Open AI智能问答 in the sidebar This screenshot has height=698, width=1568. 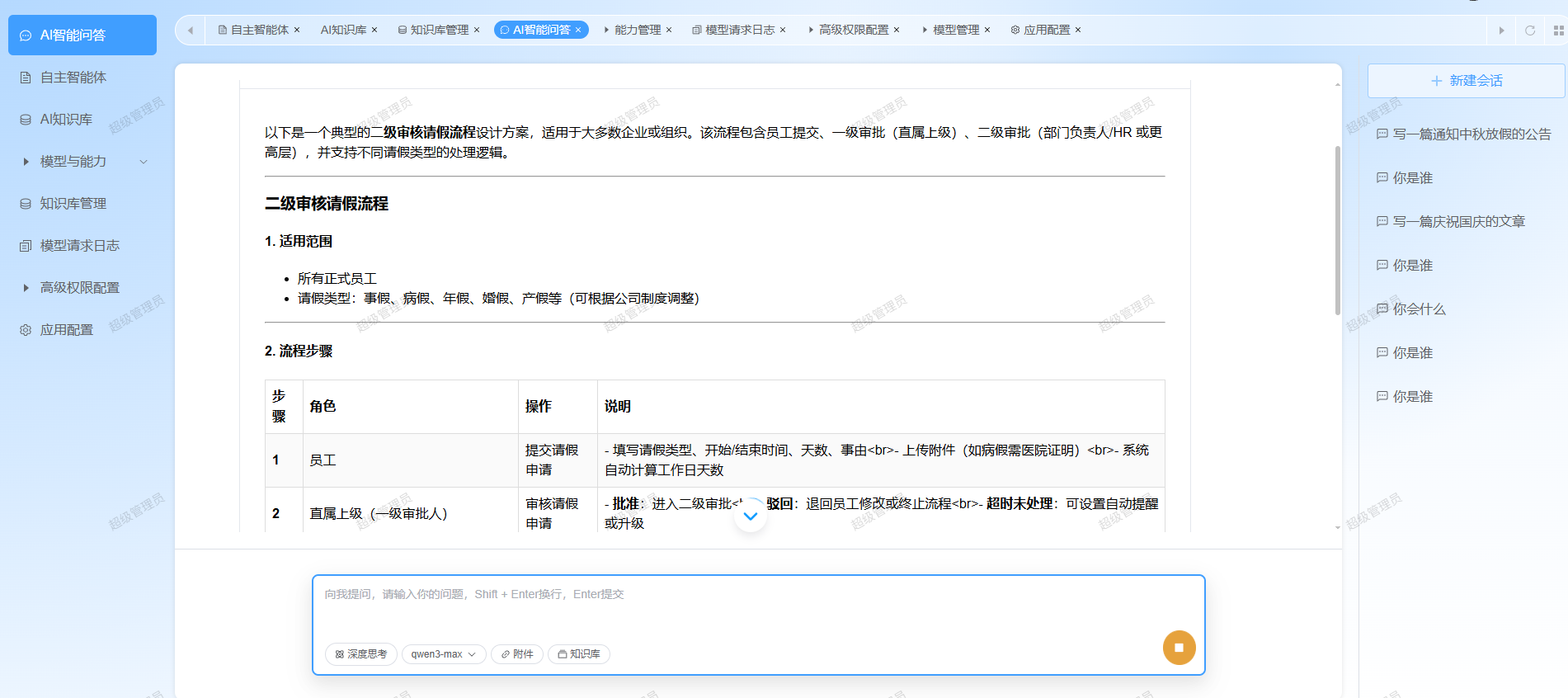tap(82, 35)
